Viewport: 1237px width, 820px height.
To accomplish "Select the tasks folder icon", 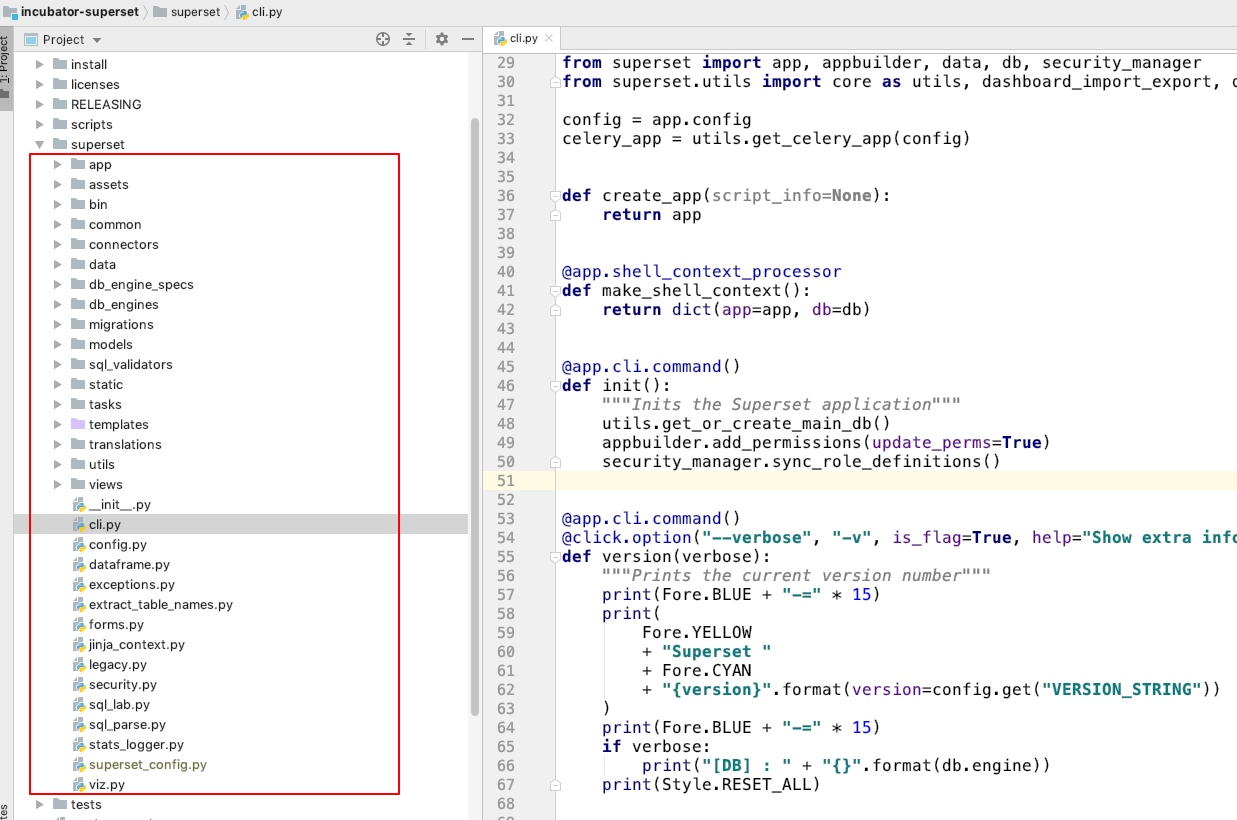I will click(x=78, y=404).
